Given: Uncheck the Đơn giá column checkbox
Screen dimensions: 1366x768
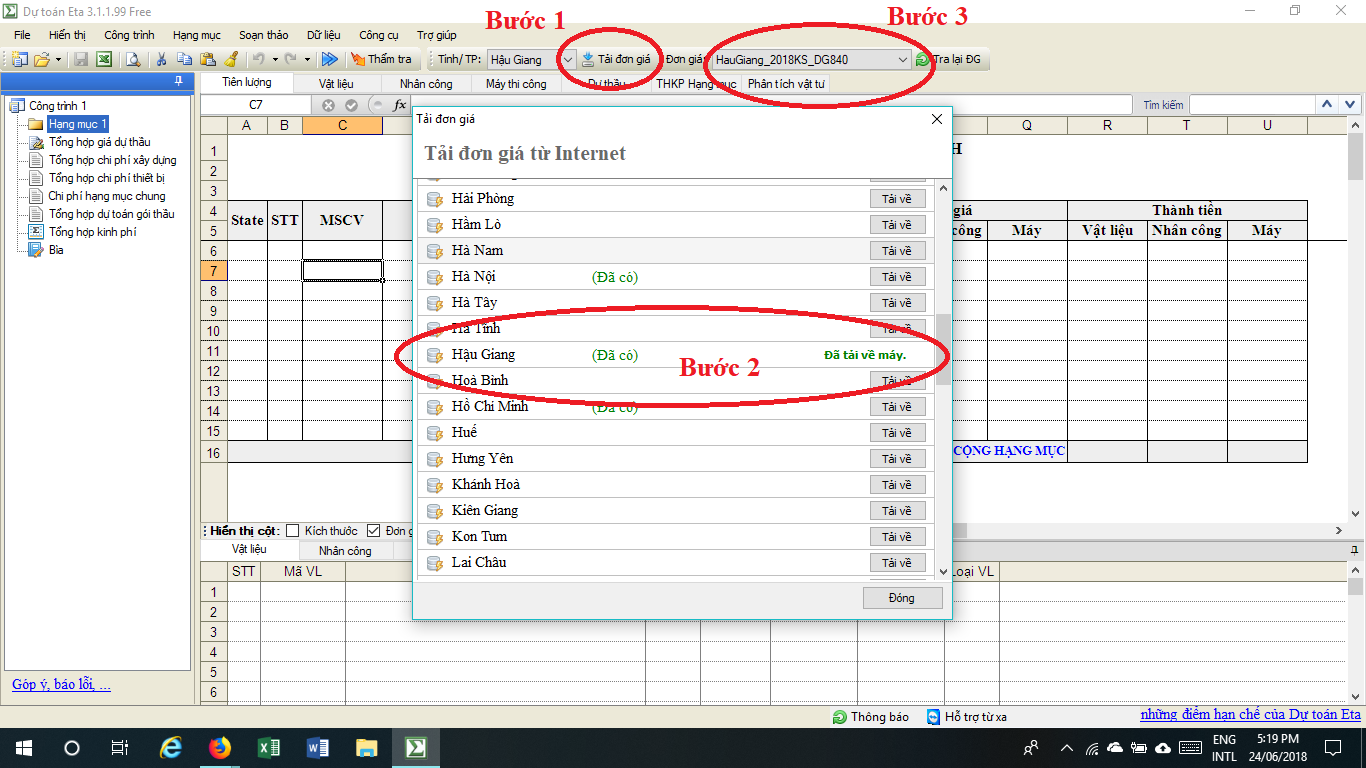Looking at the screenshot, I should point(374,531).
